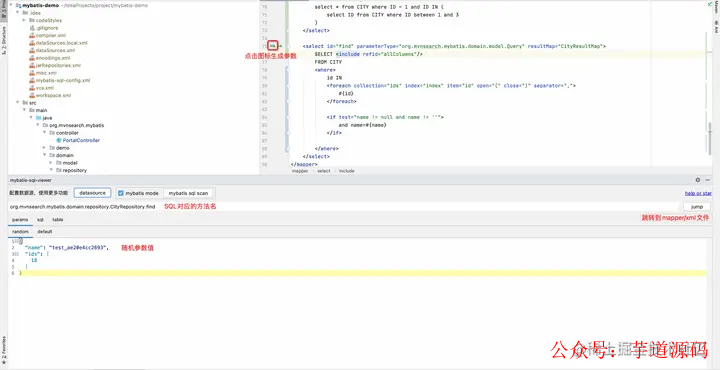
Task: Expand the model package
Action: 51,163
